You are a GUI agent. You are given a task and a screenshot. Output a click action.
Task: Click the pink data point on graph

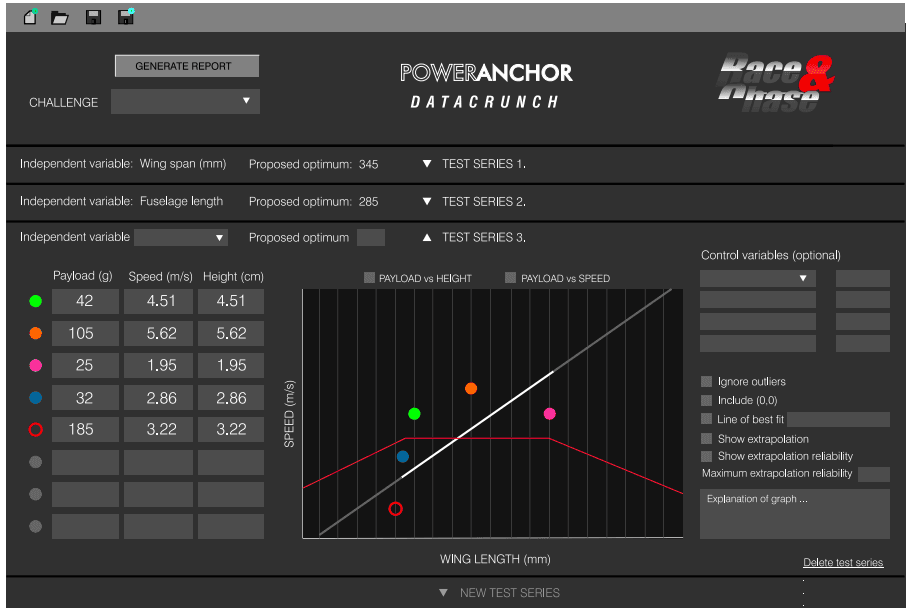[x=549, y=414]
